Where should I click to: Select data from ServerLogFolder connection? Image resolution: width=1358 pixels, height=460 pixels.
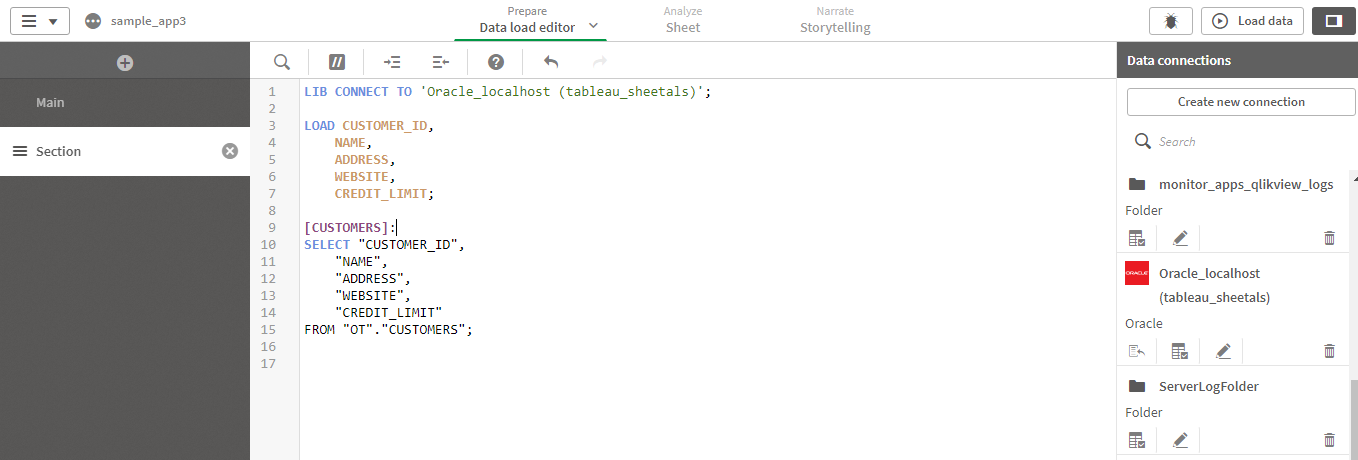1136,440
